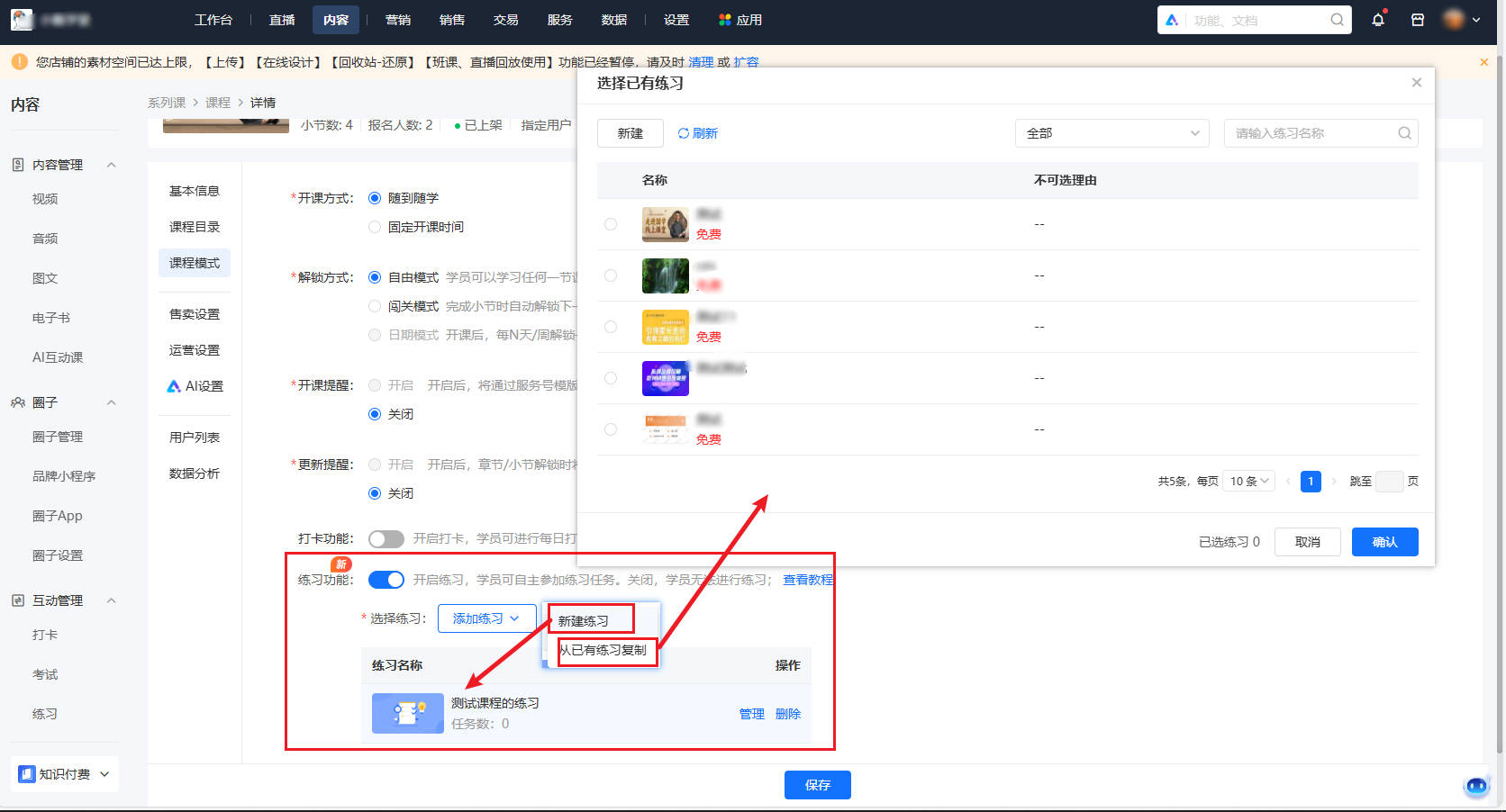Click the 保存 button
The image size is (1506, 812).
(x=817, y=784)
